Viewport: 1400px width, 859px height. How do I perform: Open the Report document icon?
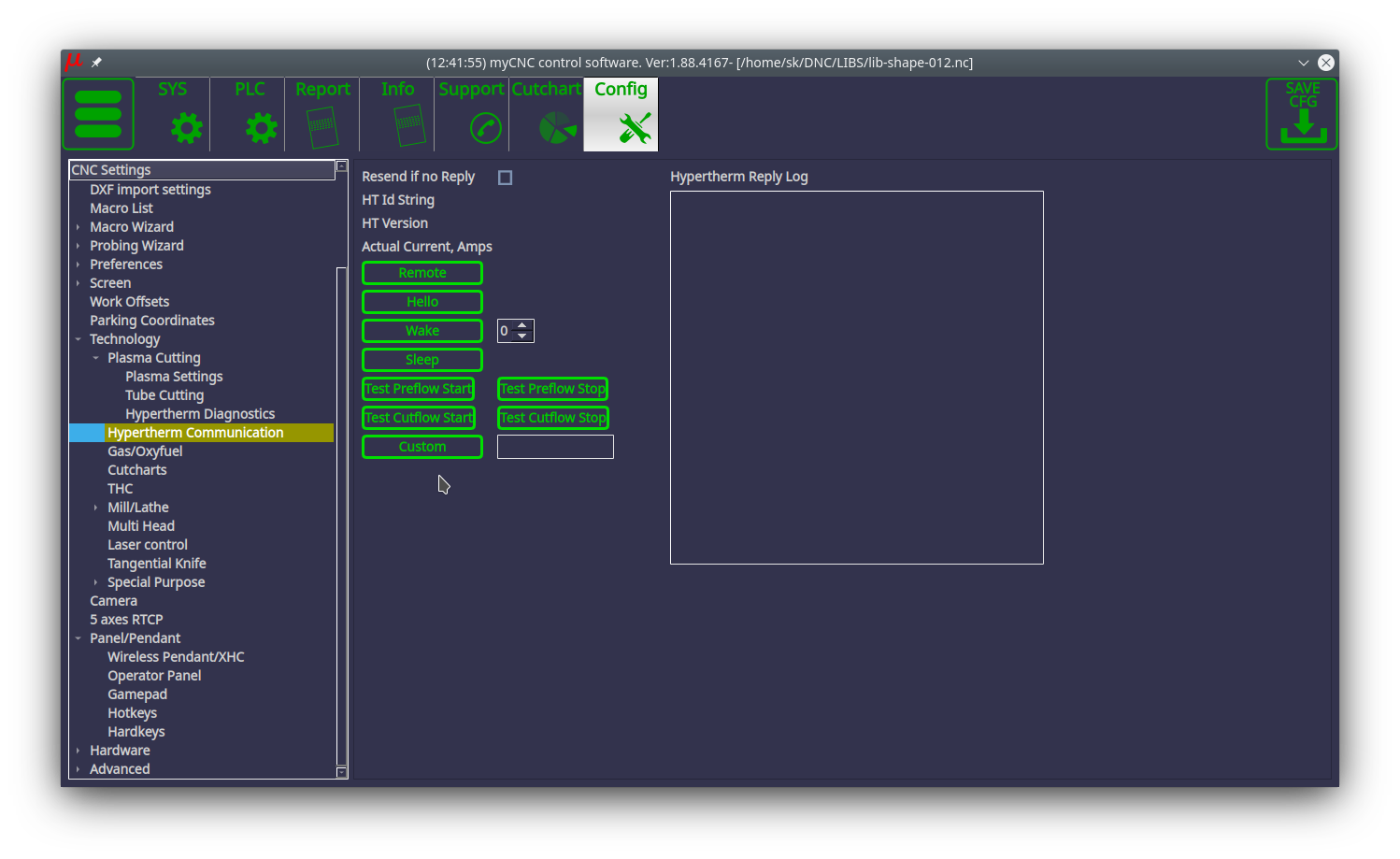[322, 127]
